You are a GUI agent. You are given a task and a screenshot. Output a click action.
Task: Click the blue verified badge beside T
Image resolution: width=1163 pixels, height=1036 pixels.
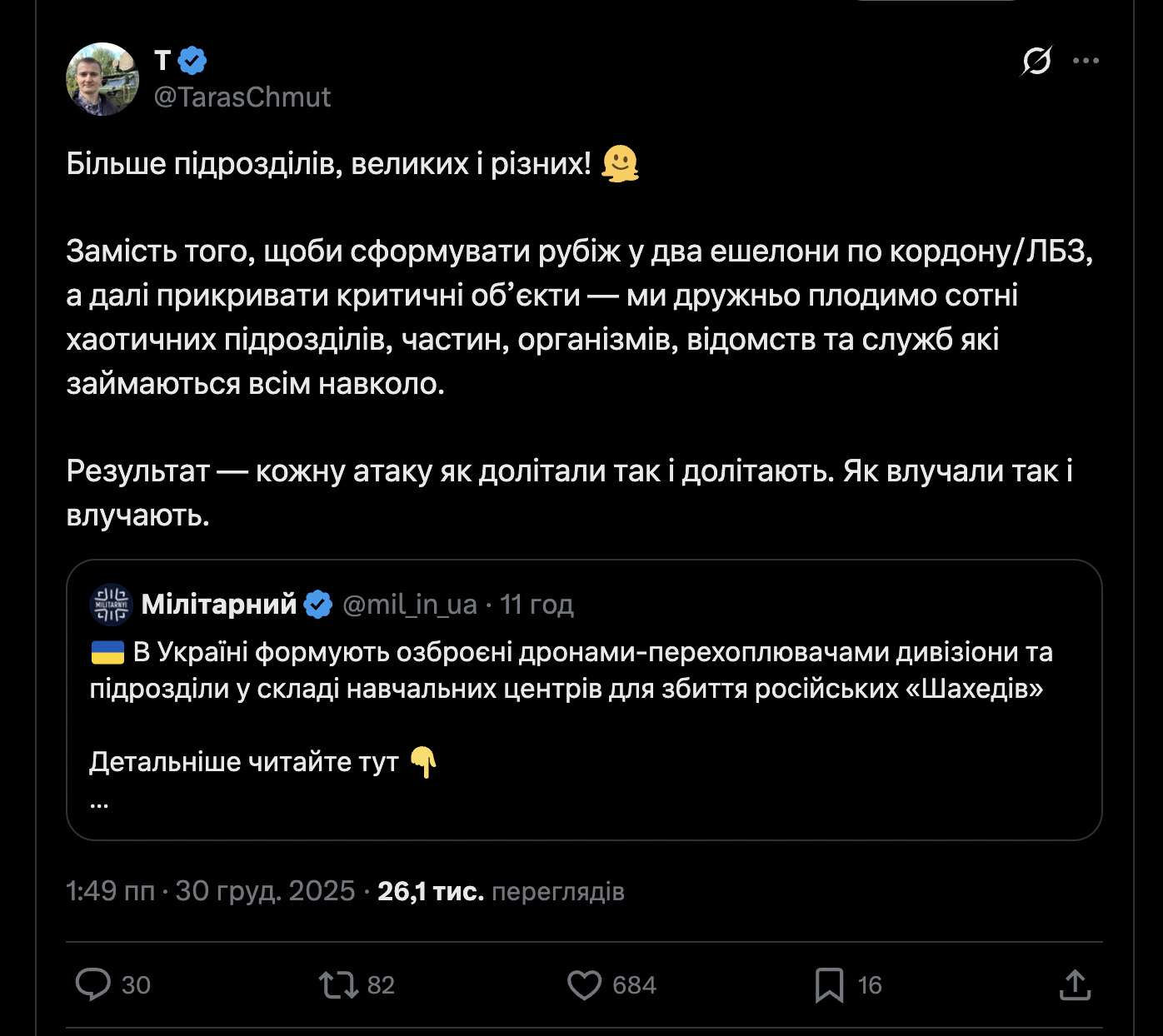pos(192,61)
